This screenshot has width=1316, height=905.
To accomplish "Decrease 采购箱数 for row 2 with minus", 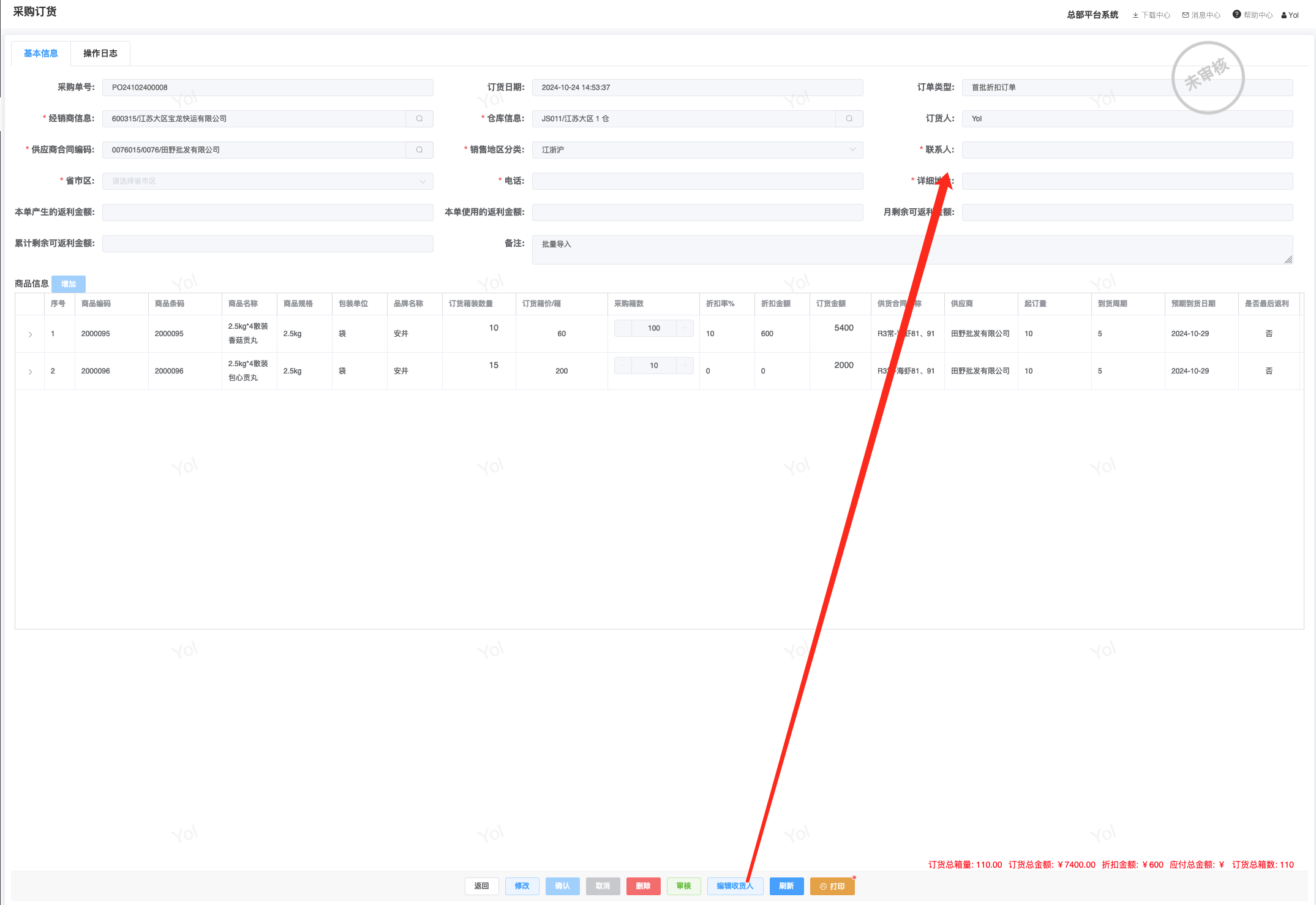I will pos(623,366).
